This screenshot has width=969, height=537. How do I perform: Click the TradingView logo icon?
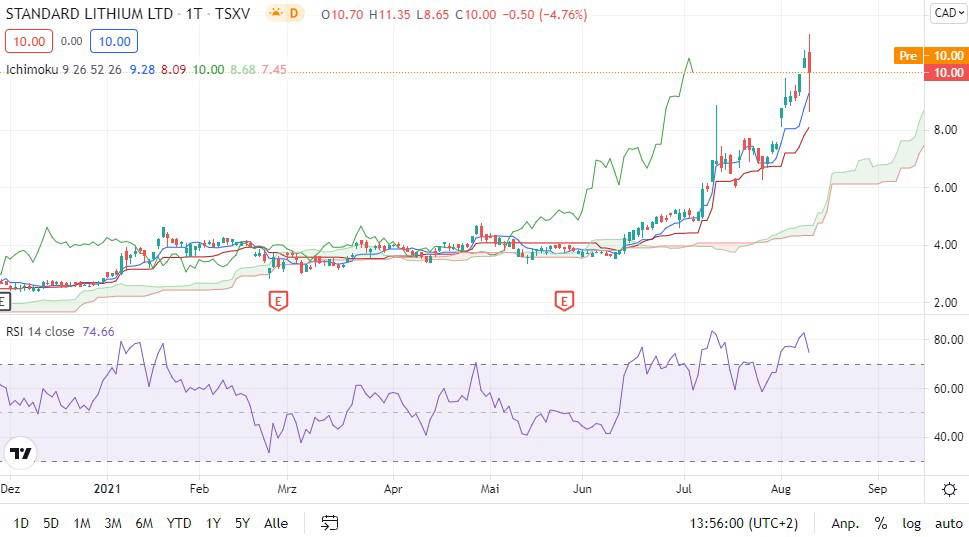(20, 454)
